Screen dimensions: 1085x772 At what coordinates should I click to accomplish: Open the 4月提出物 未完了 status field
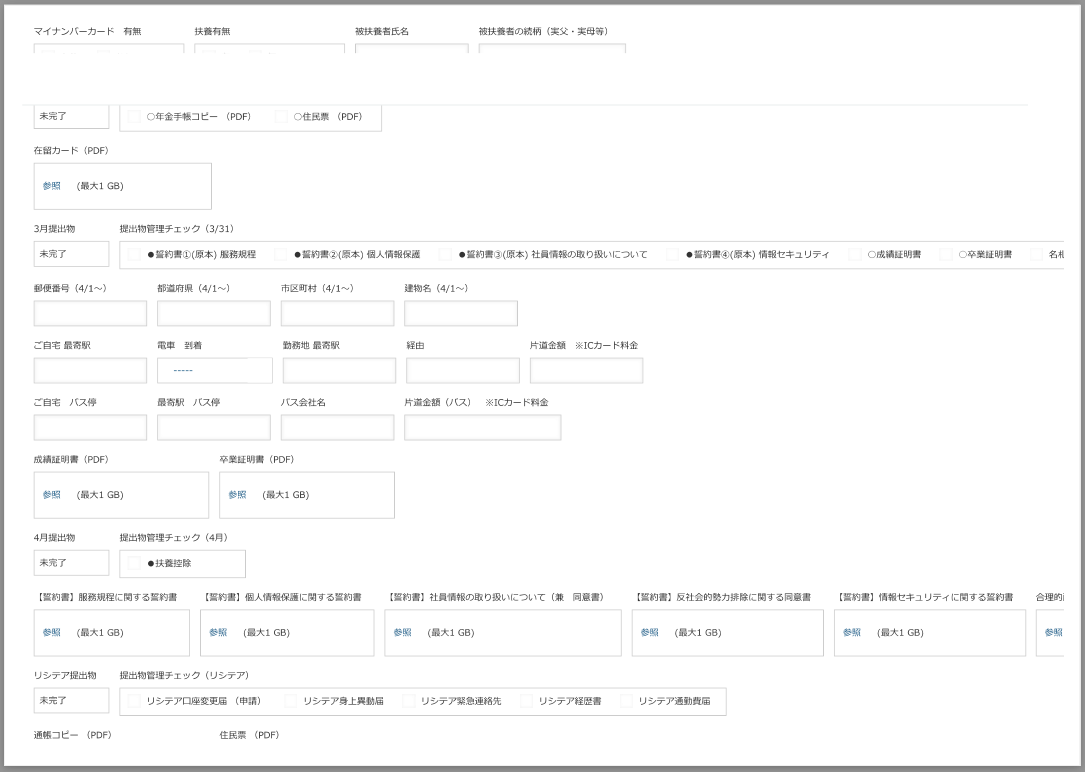[x=71, y=562]
